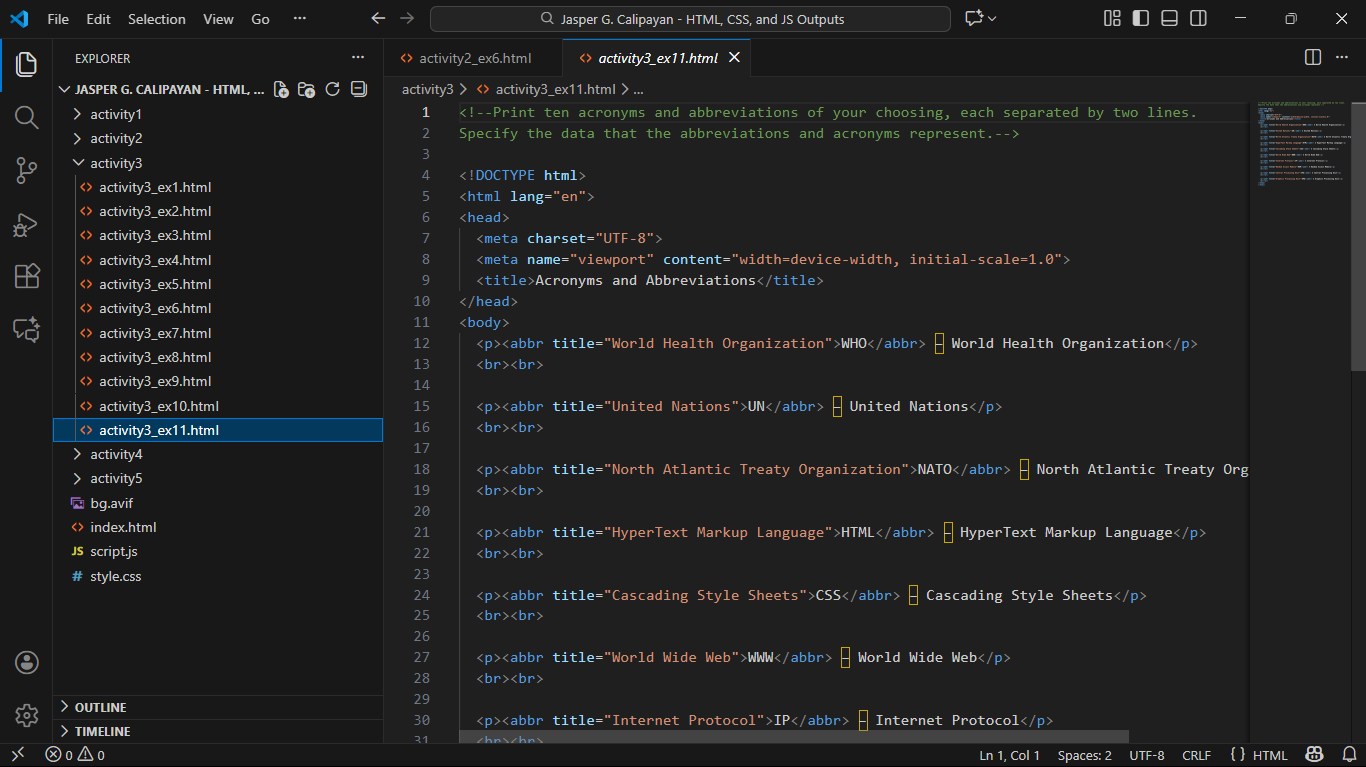Open the Run and Debug view
The image size is (1366, 767).
(27, 224)
